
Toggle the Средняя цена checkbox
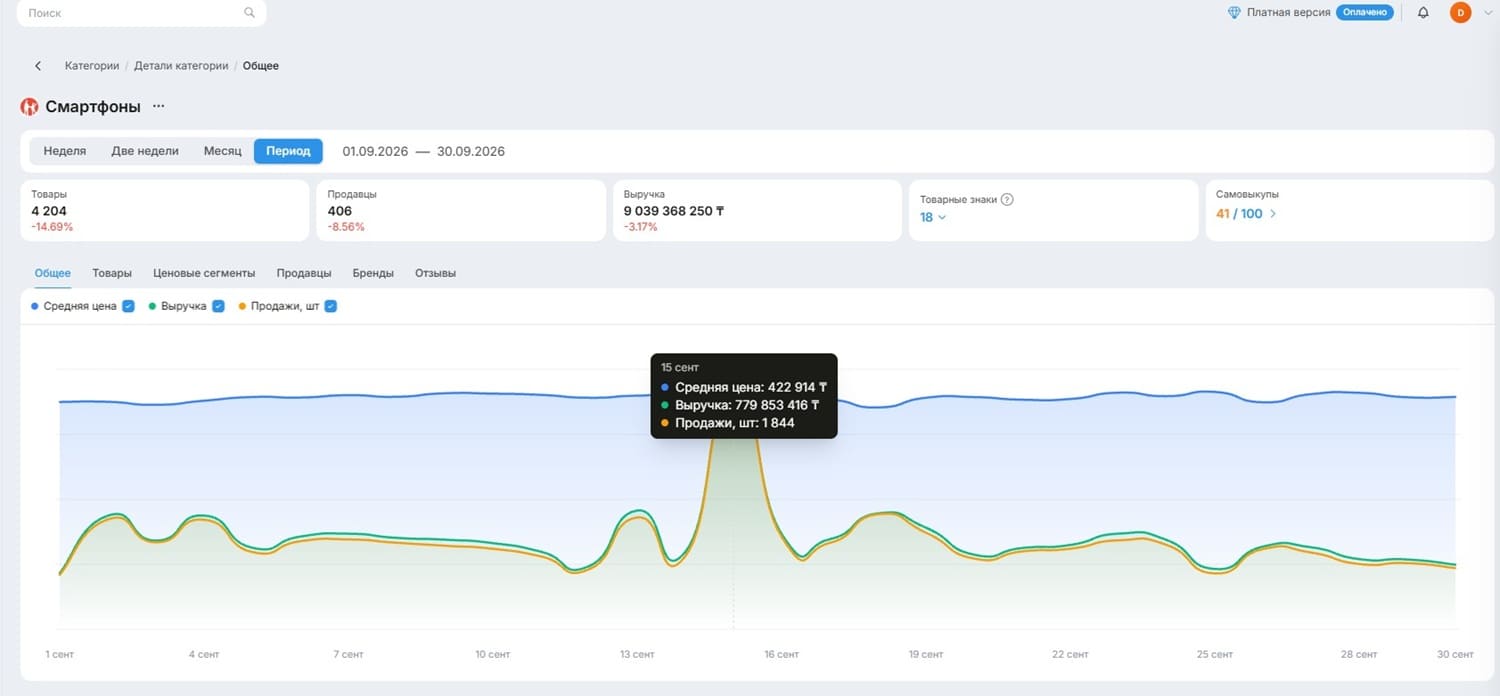(128, 306)
